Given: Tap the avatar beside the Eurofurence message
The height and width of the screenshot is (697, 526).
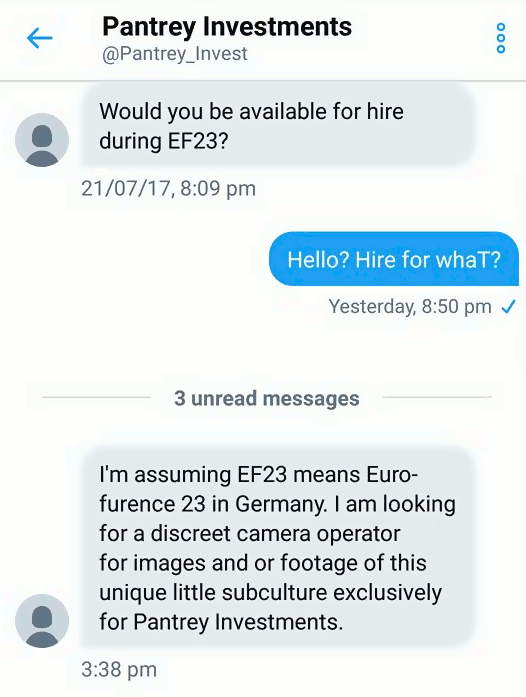Looking at the screenshot, I should (42, 621).
